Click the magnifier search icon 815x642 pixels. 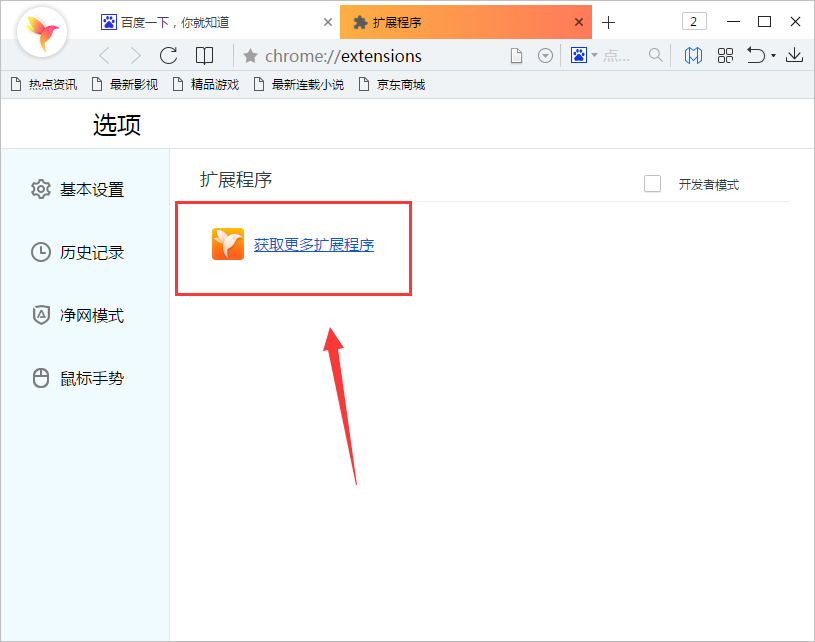coord(656,55)
